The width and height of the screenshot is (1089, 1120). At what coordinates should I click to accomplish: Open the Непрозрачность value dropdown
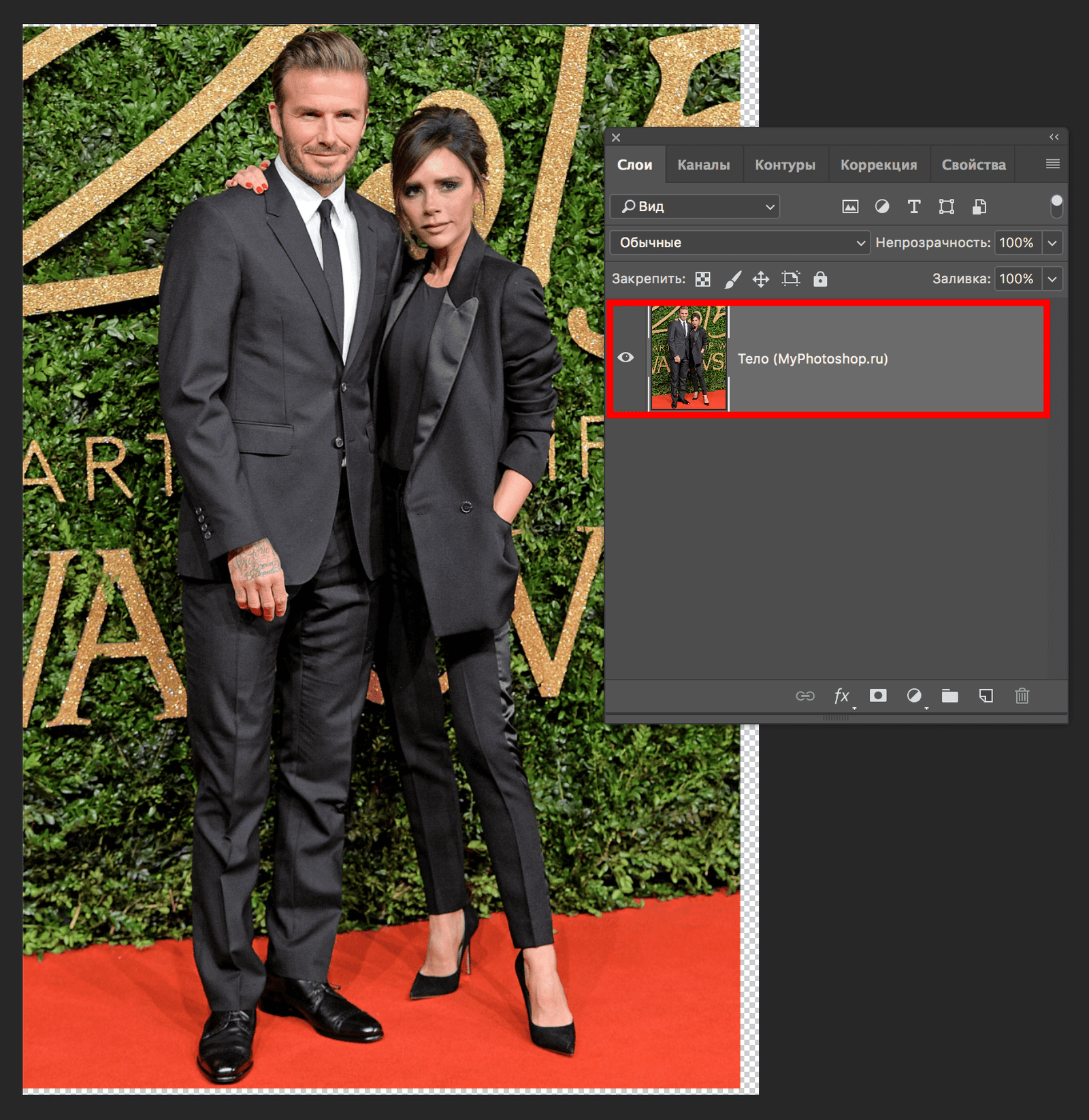coord(1052,242)
